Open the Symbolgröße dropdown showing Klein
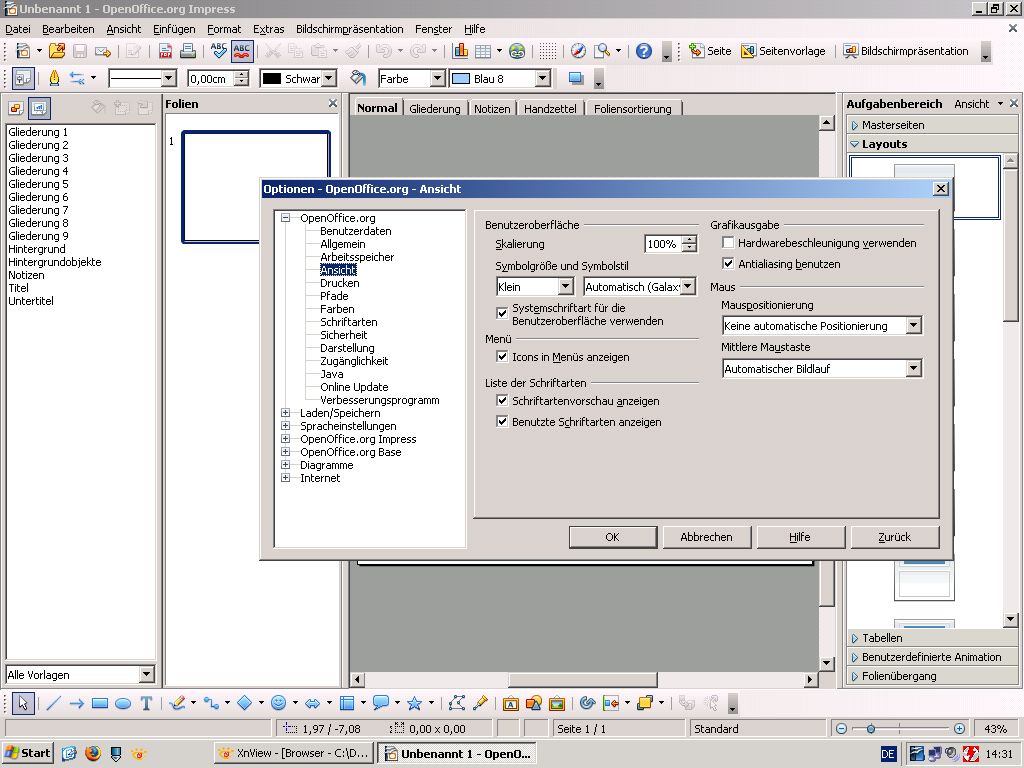Viewport: 1024px width, 768px height. pos(566,286)
